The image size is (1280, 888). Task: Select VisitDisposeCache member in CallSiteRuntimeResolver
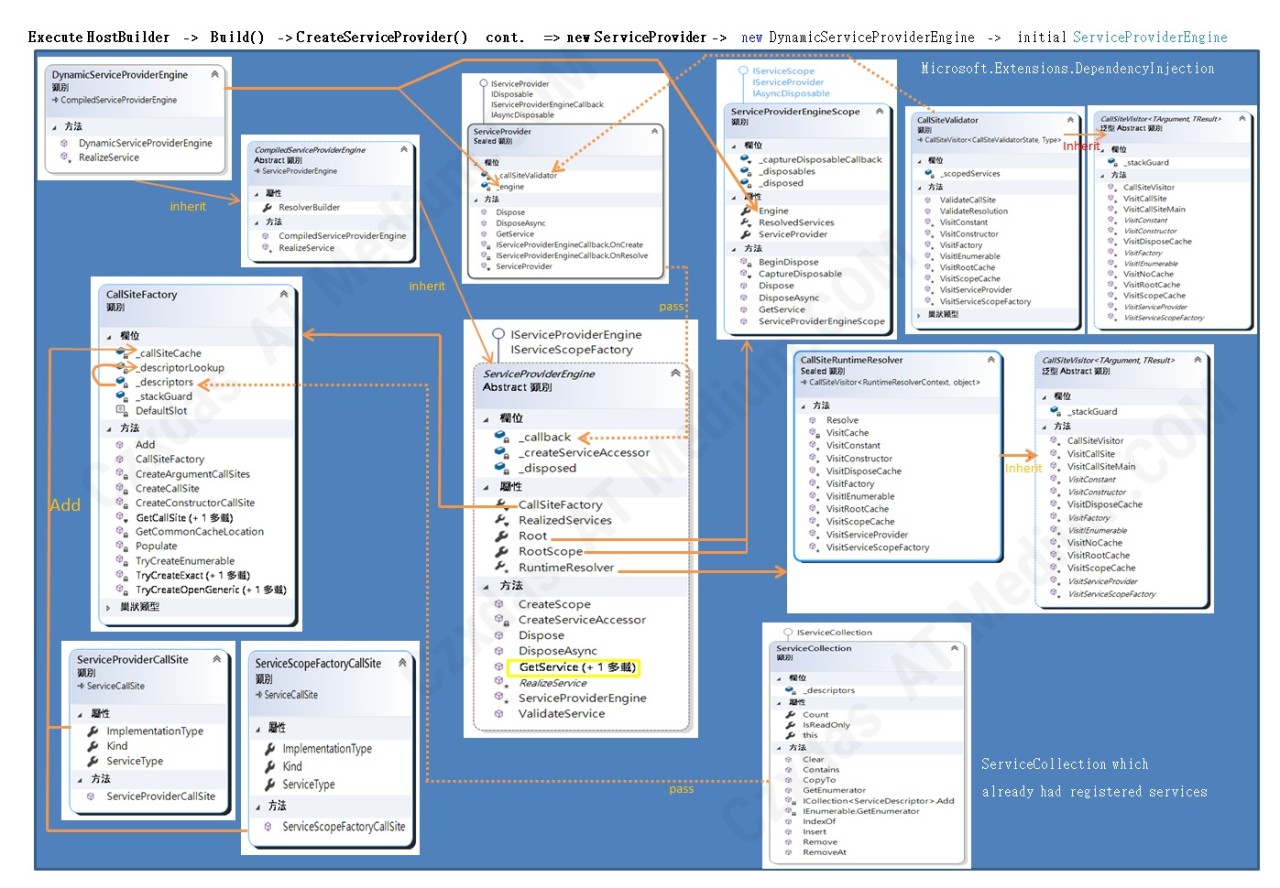pos(864,471)
